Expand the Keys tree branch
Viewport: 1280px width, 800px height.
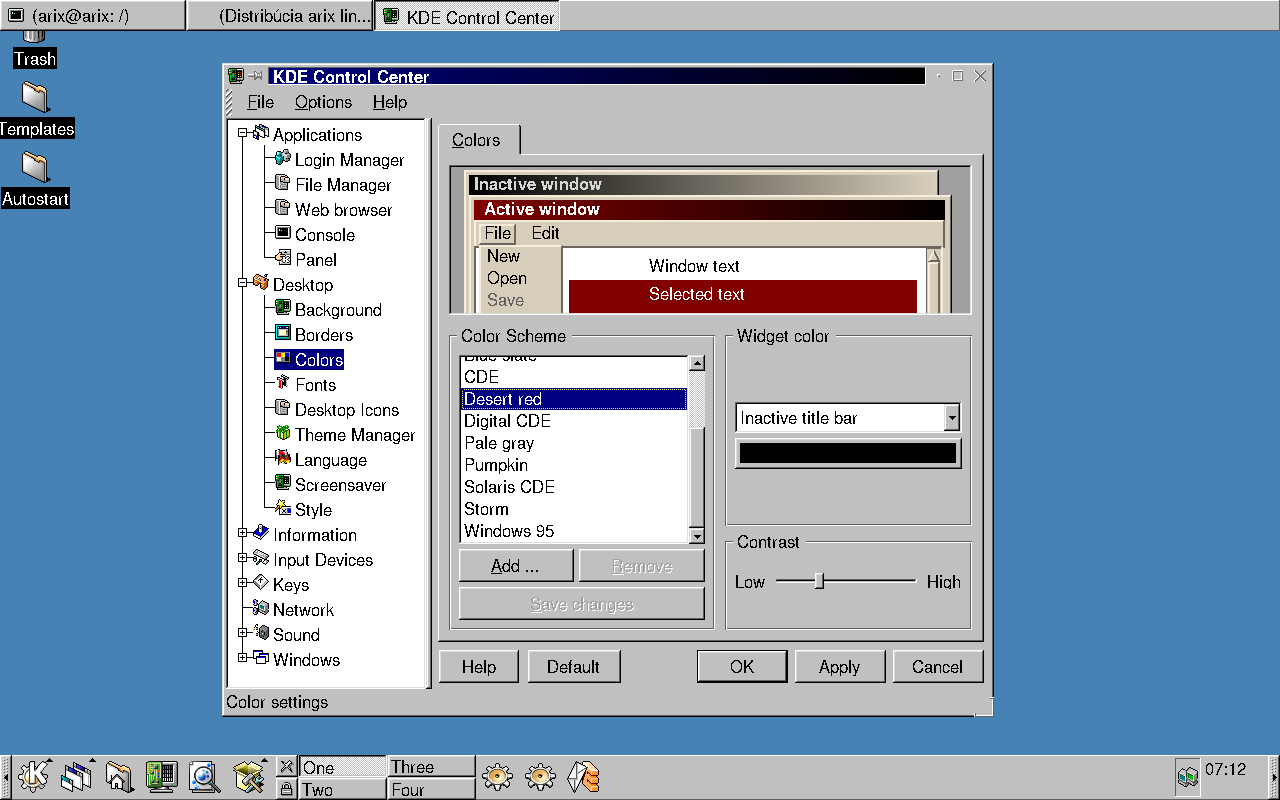click(x=242, y=583)
